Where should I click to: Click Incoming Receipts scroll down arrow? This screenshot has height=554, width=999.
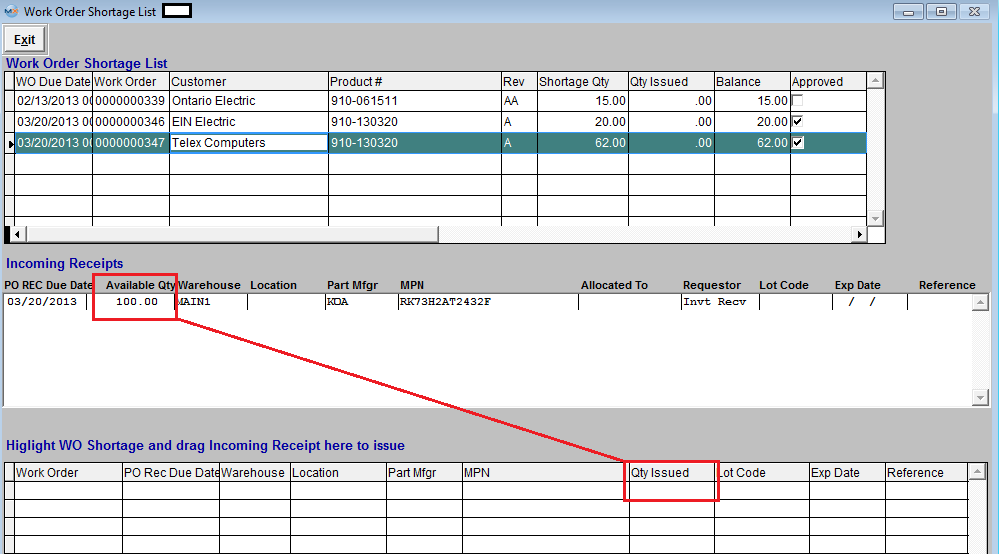coord(980,398)
